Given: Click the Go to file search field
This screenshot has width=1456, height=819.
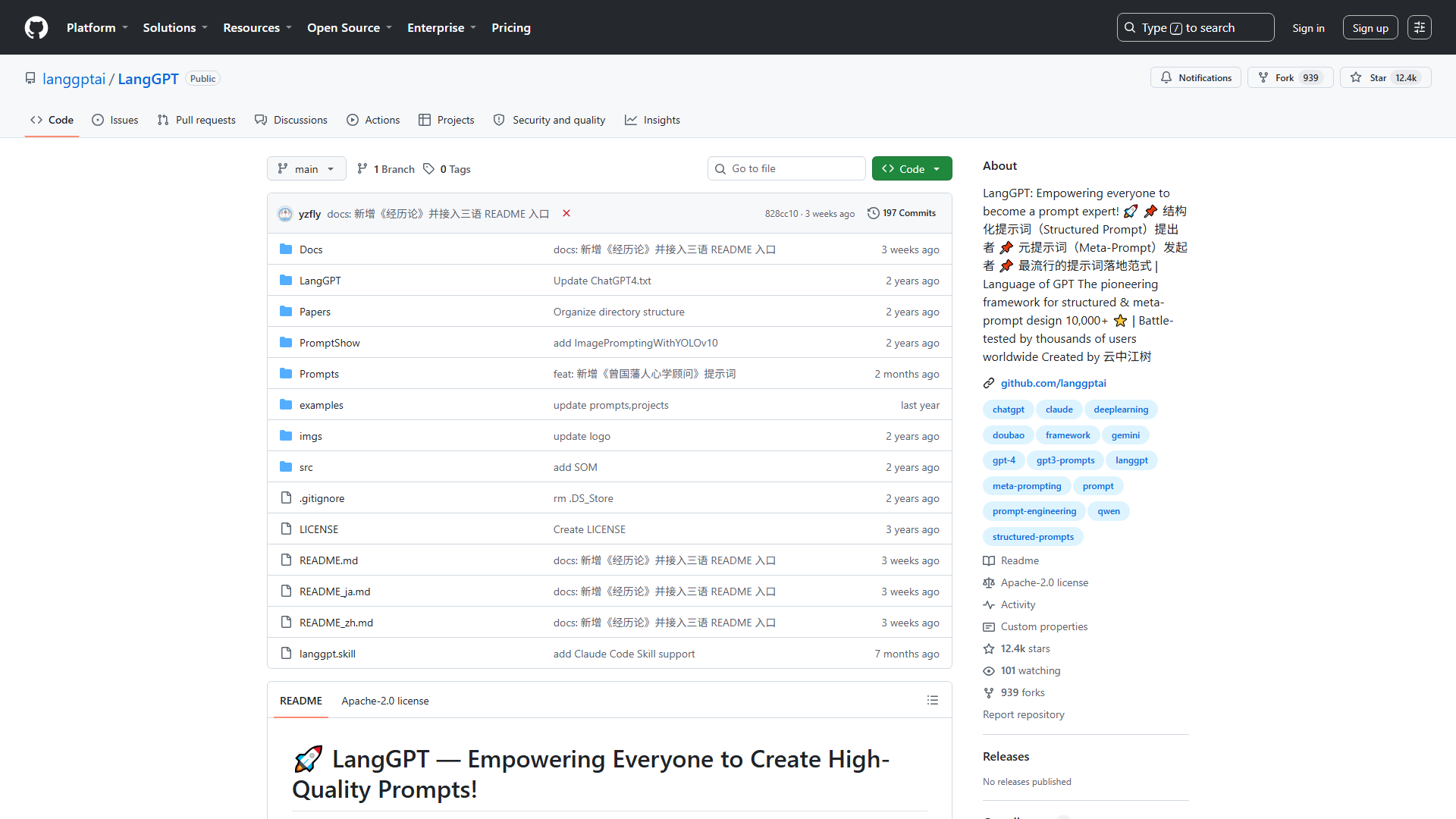Looking at the screenshot, I should [x=786, y=168].
